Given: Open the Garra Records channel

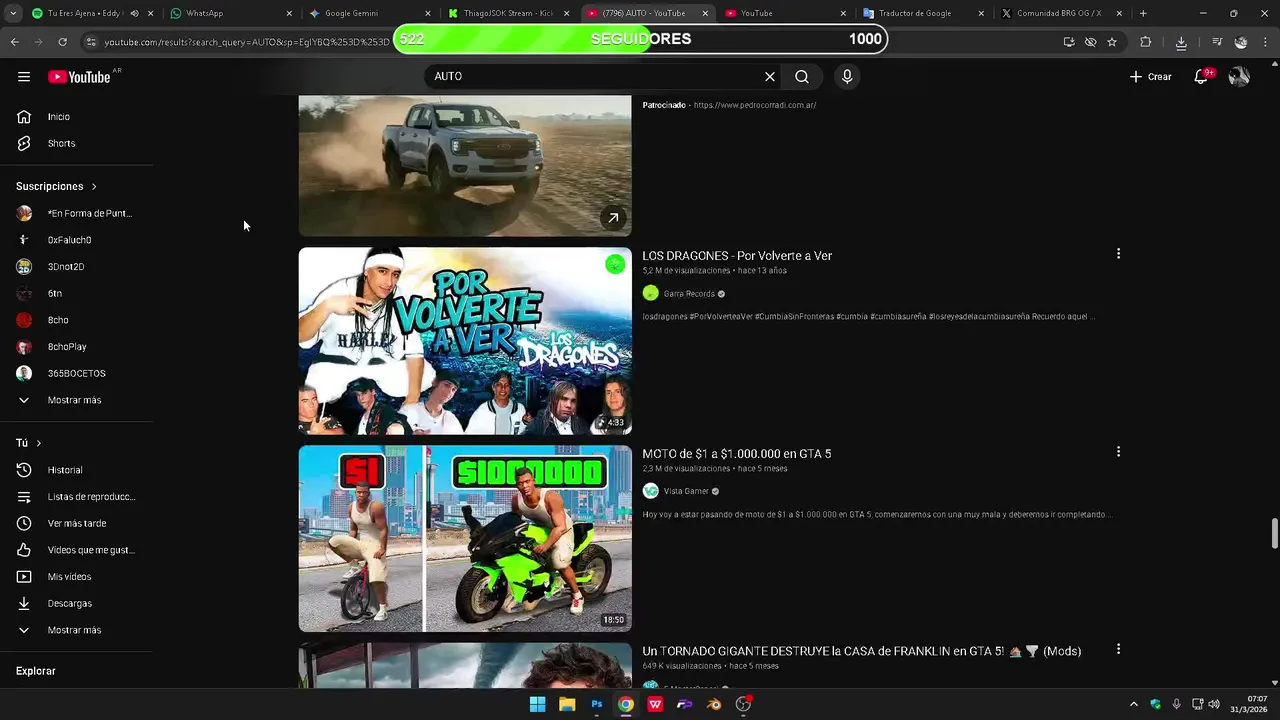Looking at the screenshot, I should click(689, 294).
